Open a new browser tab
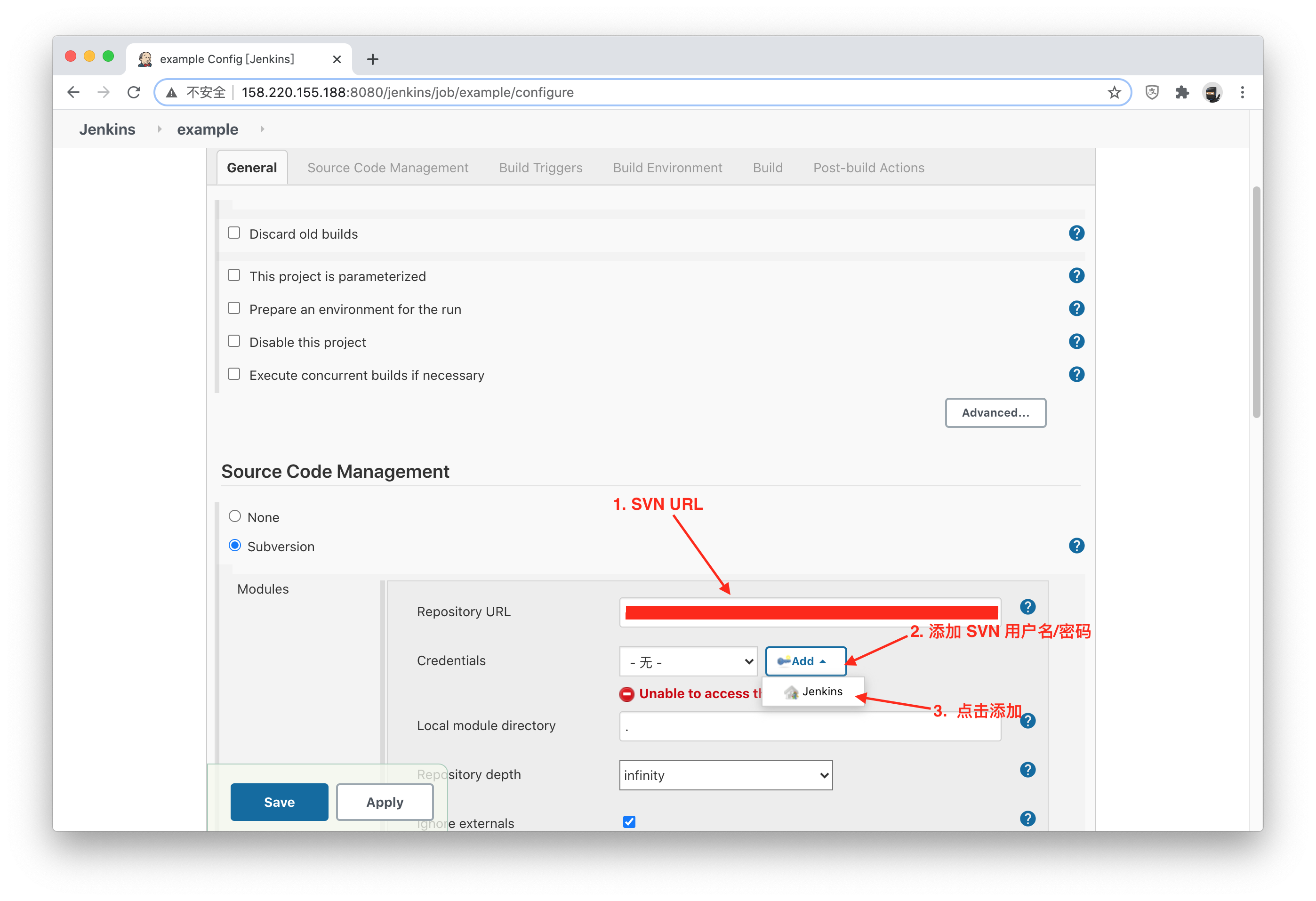Image resolution: width=1316 pixels, height=901 pixels. coord(372,59)
